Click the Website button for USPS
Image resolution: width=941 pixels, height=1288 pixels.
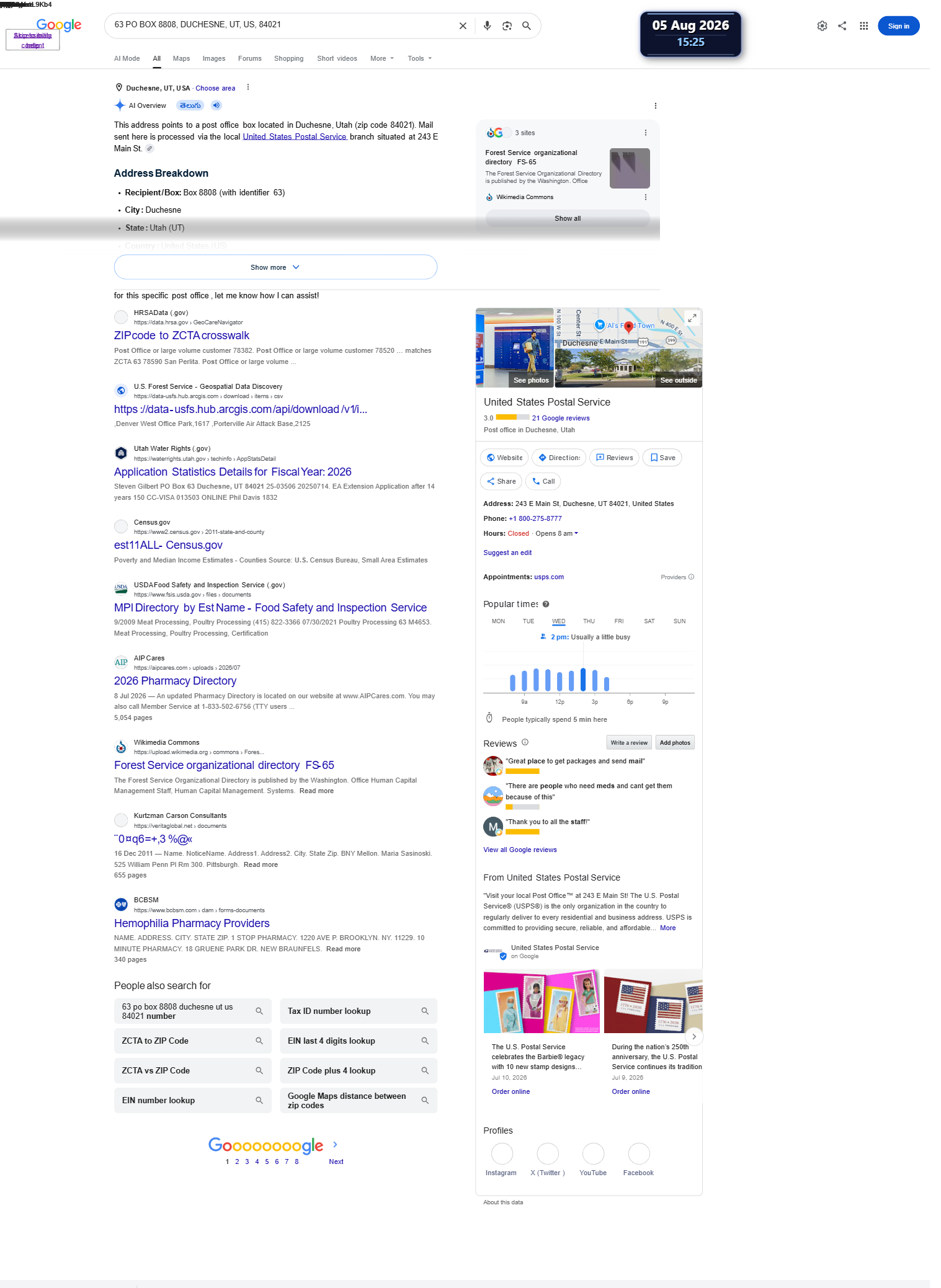point(504,458)
